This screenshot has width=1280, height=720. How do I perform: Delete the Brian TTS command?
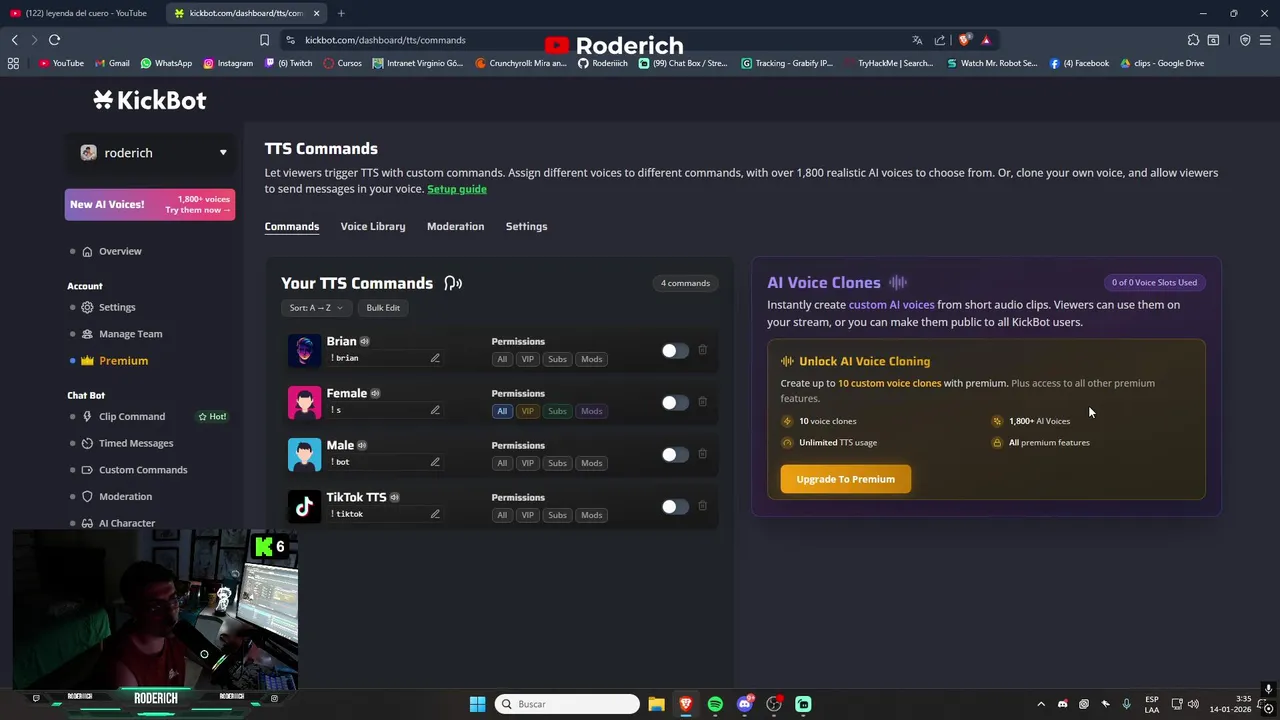703,350
